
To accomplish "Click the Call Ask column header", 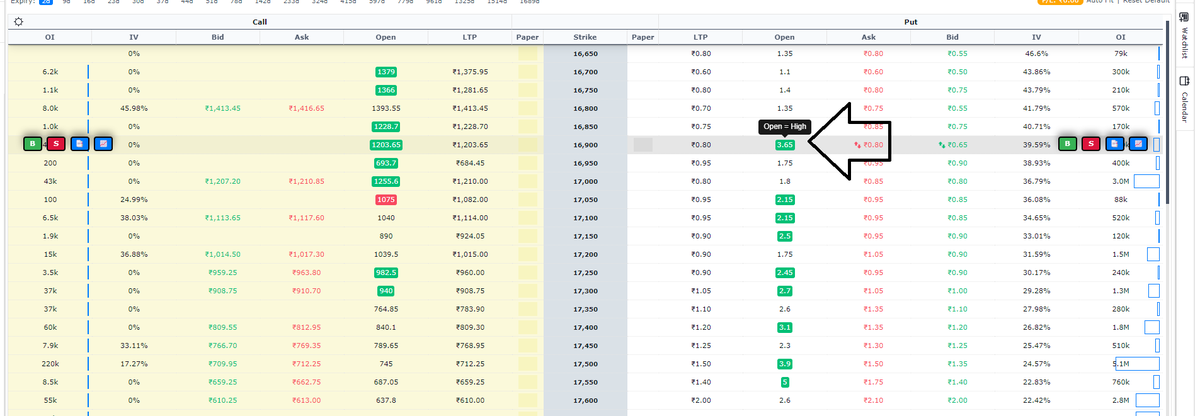I will pos(301,37).
